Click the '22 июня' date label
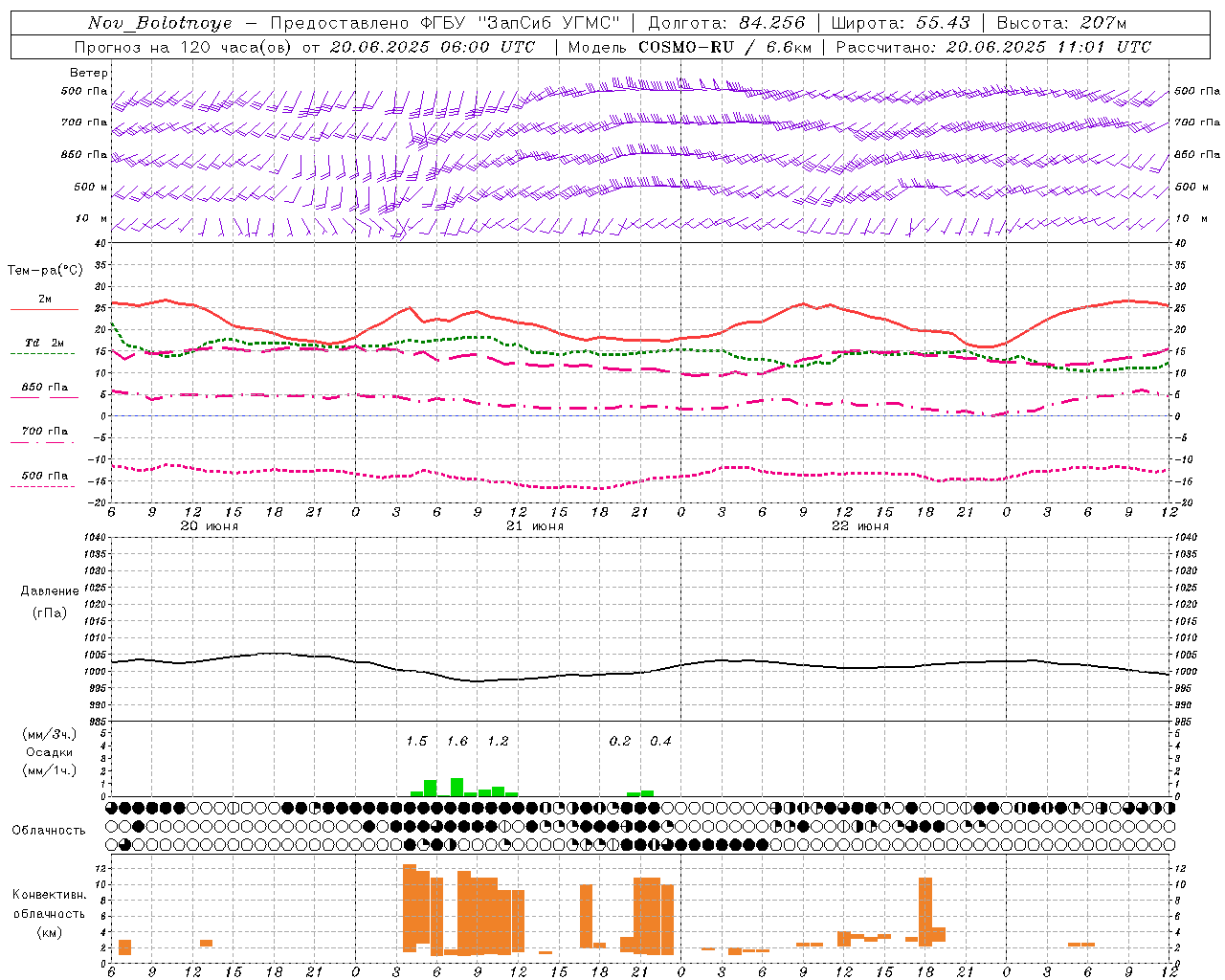The image size is (1225, 980). click(860, 526)
